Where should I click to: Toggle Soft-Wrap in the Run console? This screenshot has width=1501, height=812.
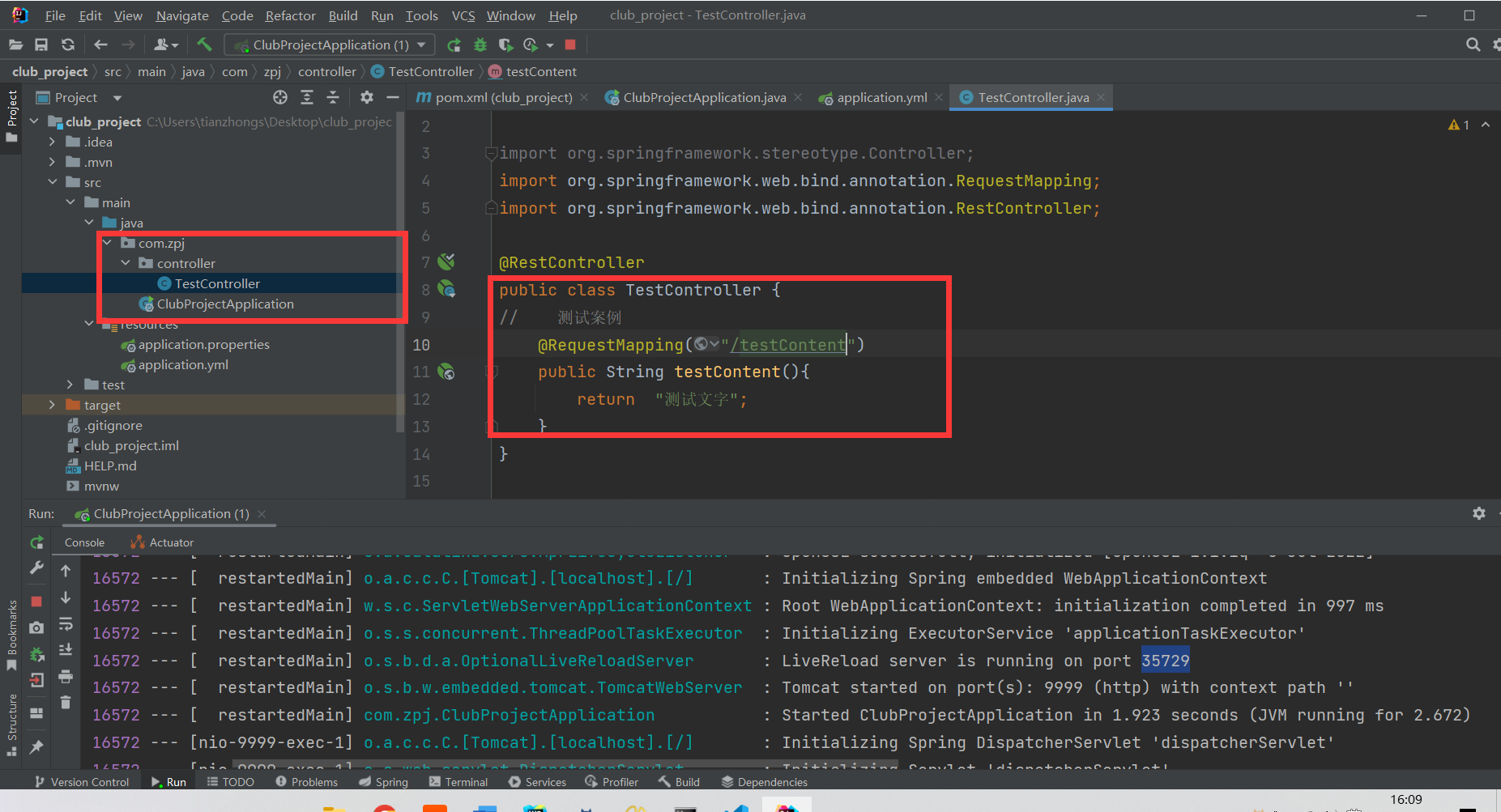click(66, 624)
